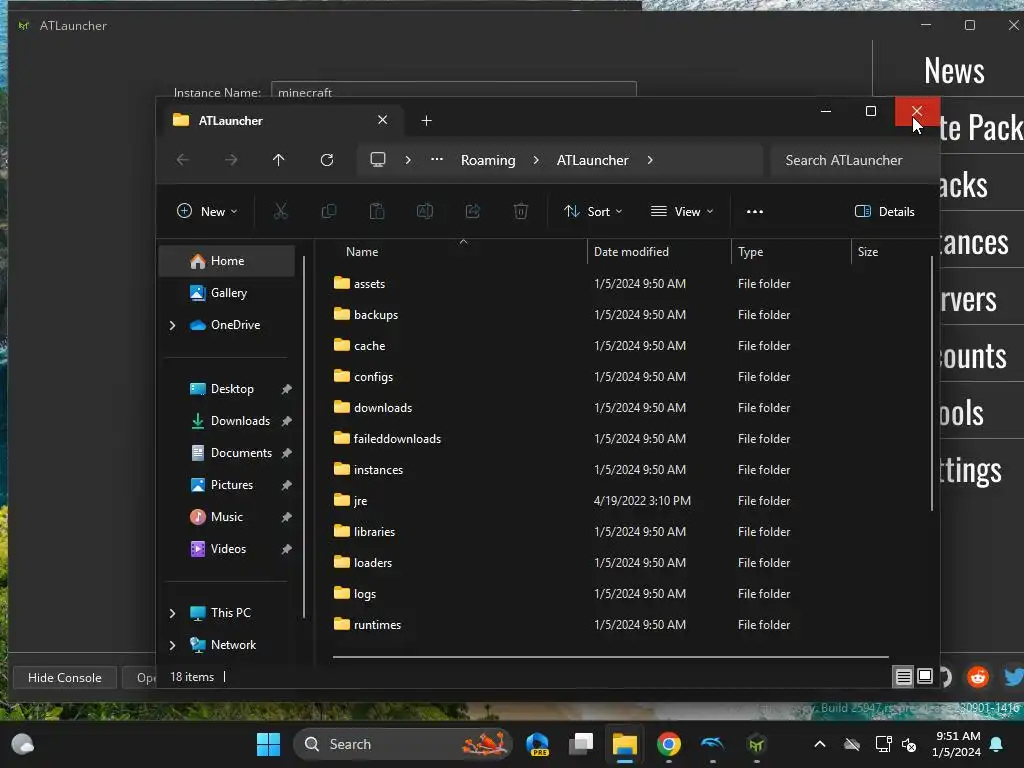Screen dimensions: 1024x768
Task: Open Downloads quick access item
Action: [x=227, y=421]
